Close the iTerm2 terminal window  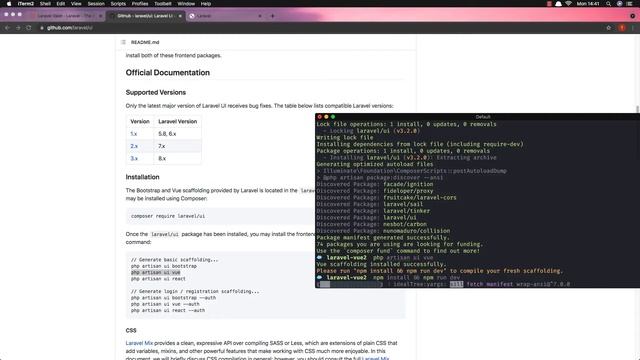tap(320, 117)
